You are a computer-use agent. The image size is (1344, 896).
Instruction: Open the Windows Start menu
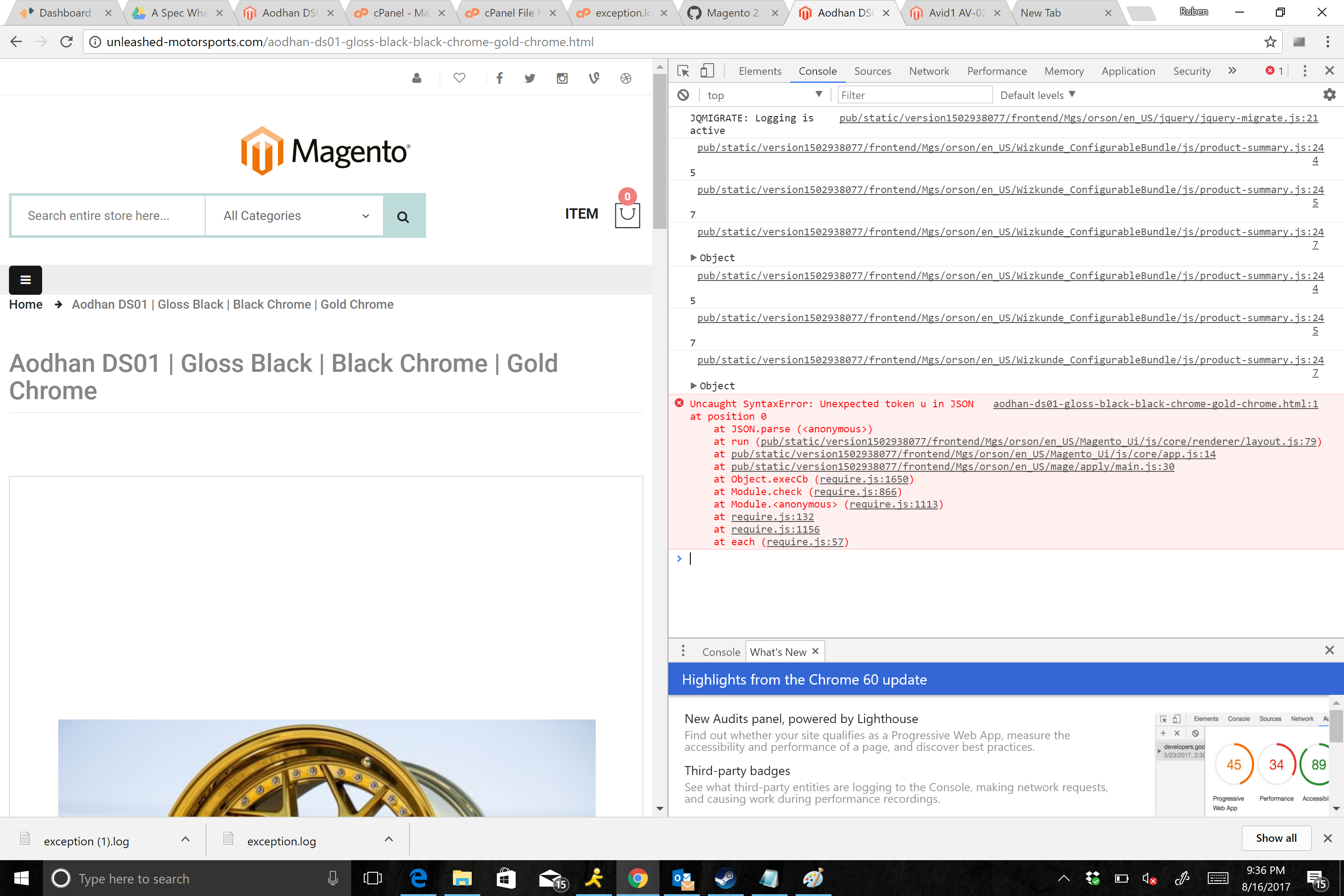pyautogui.click(x=21, y=878)
